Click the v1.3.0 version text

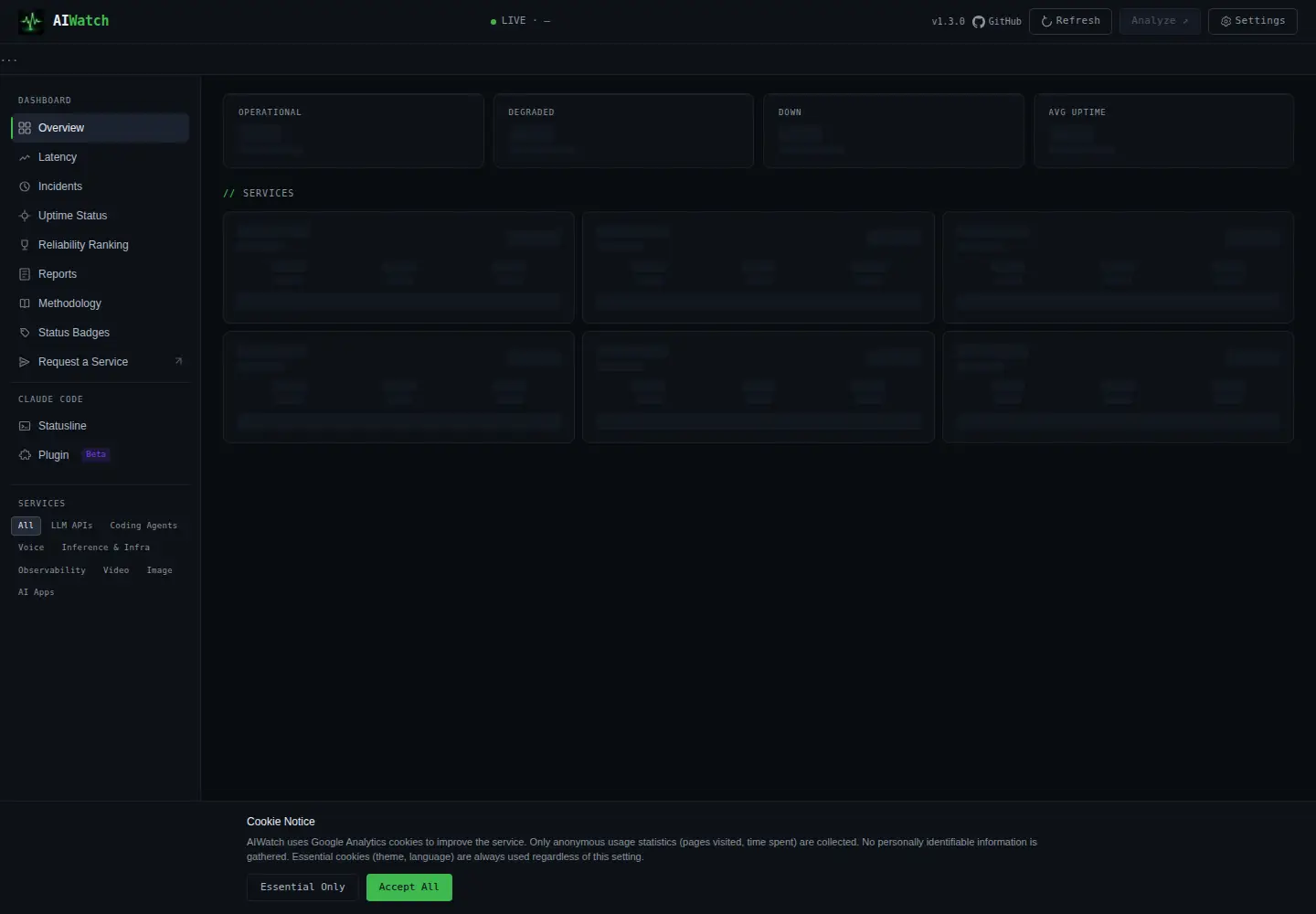(x=949, y=21)
